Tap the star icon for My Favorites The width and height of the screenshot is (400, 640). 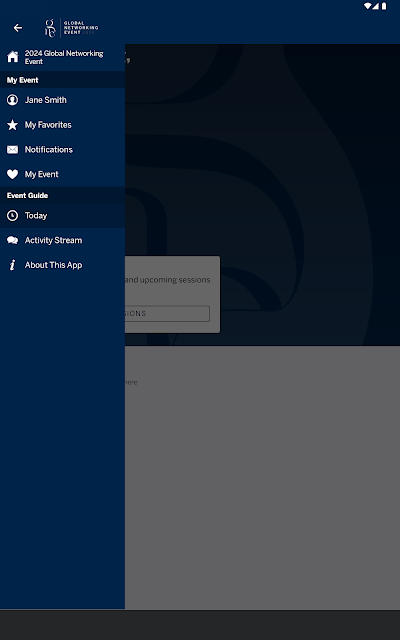pos(13,125)
